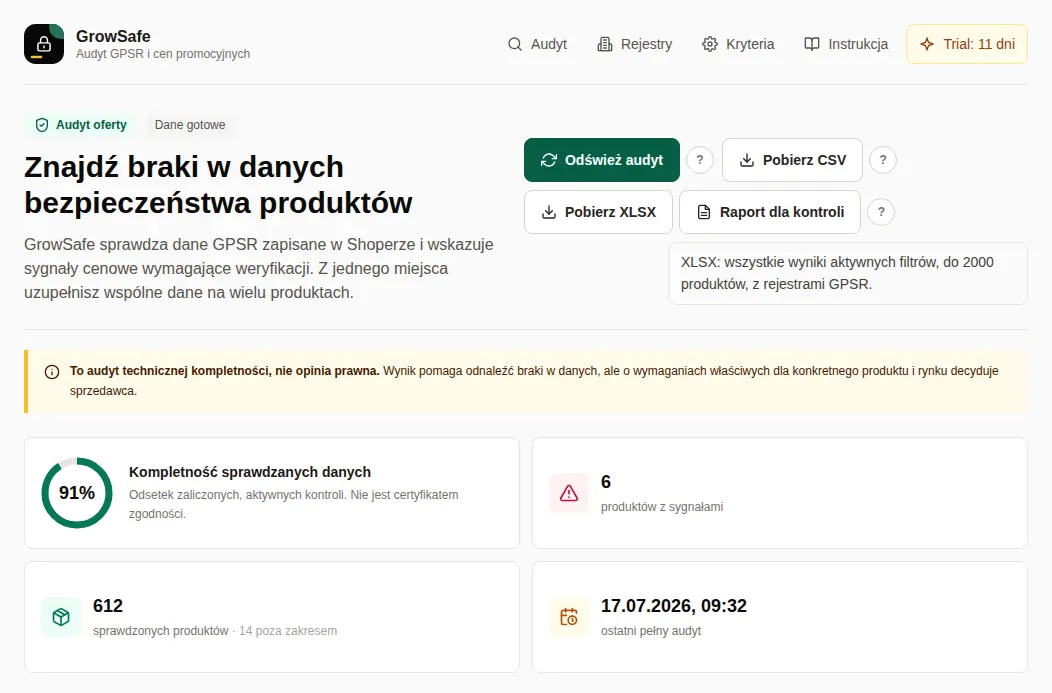Open the Instrukcja page
This screenshot has width=1052, height=693.
846,44
